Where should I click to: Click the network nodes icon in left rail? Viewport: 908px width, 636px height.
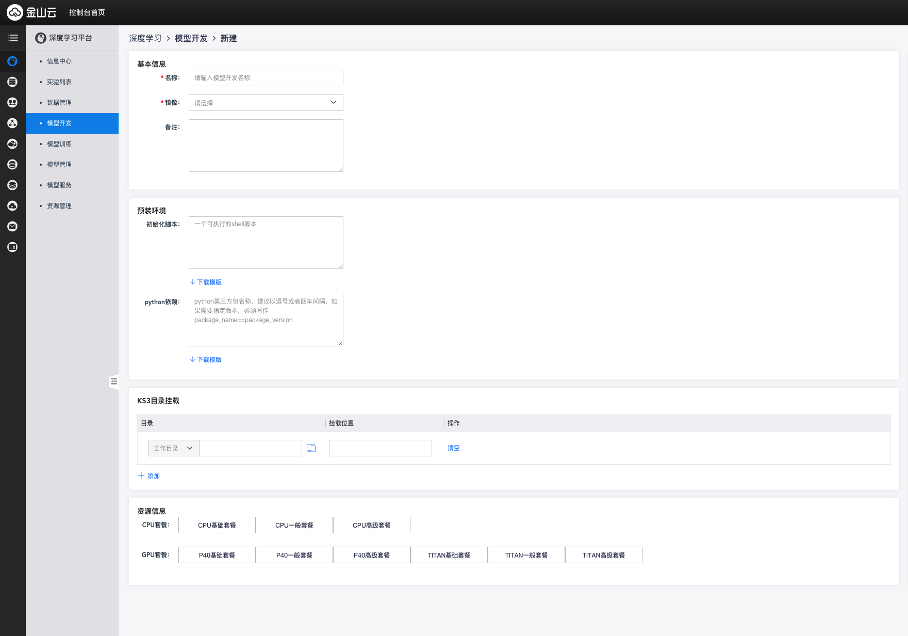click(12, 123)
